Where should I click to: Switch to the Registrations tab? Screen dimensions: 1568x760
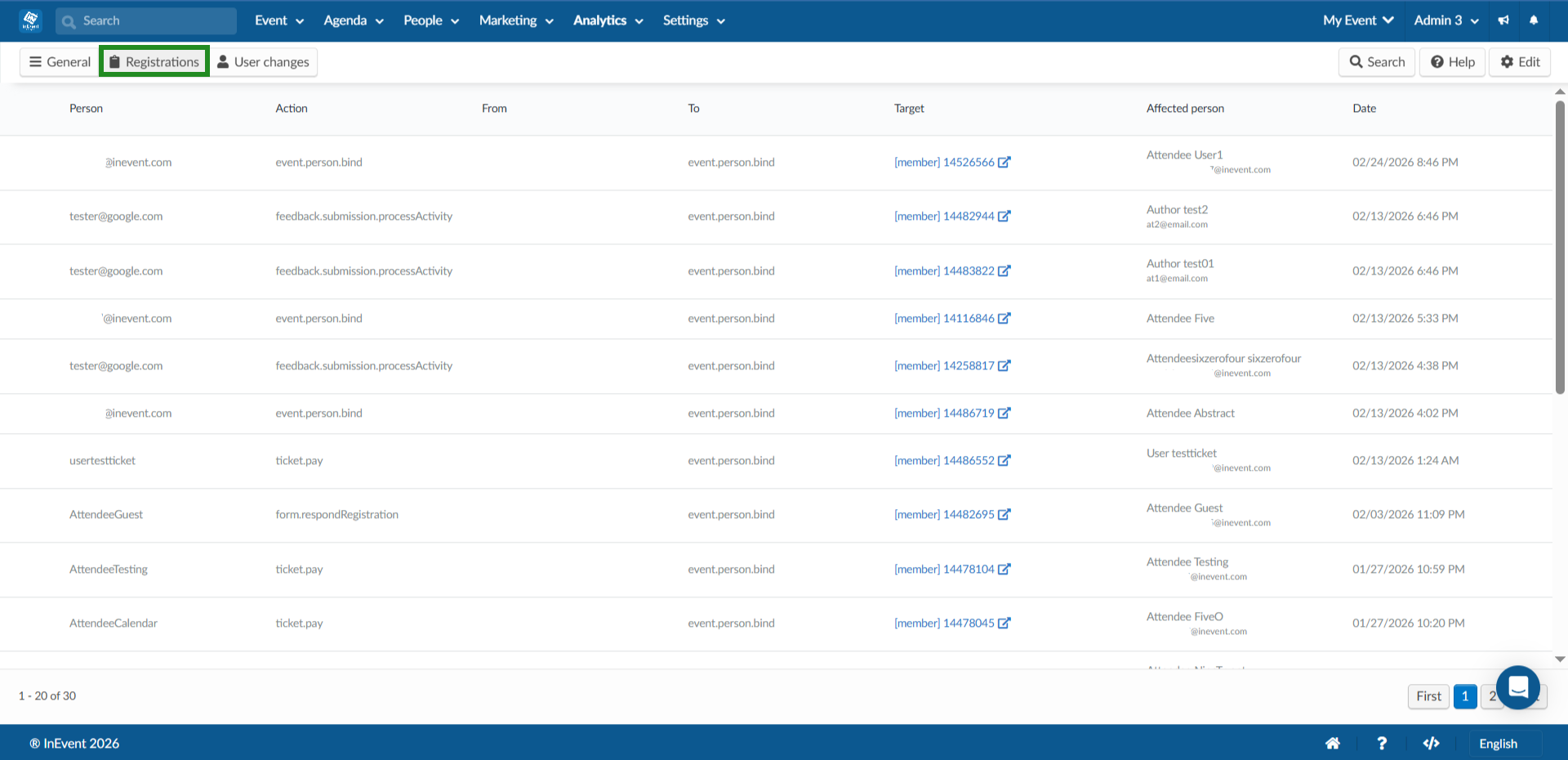(154, 61)
